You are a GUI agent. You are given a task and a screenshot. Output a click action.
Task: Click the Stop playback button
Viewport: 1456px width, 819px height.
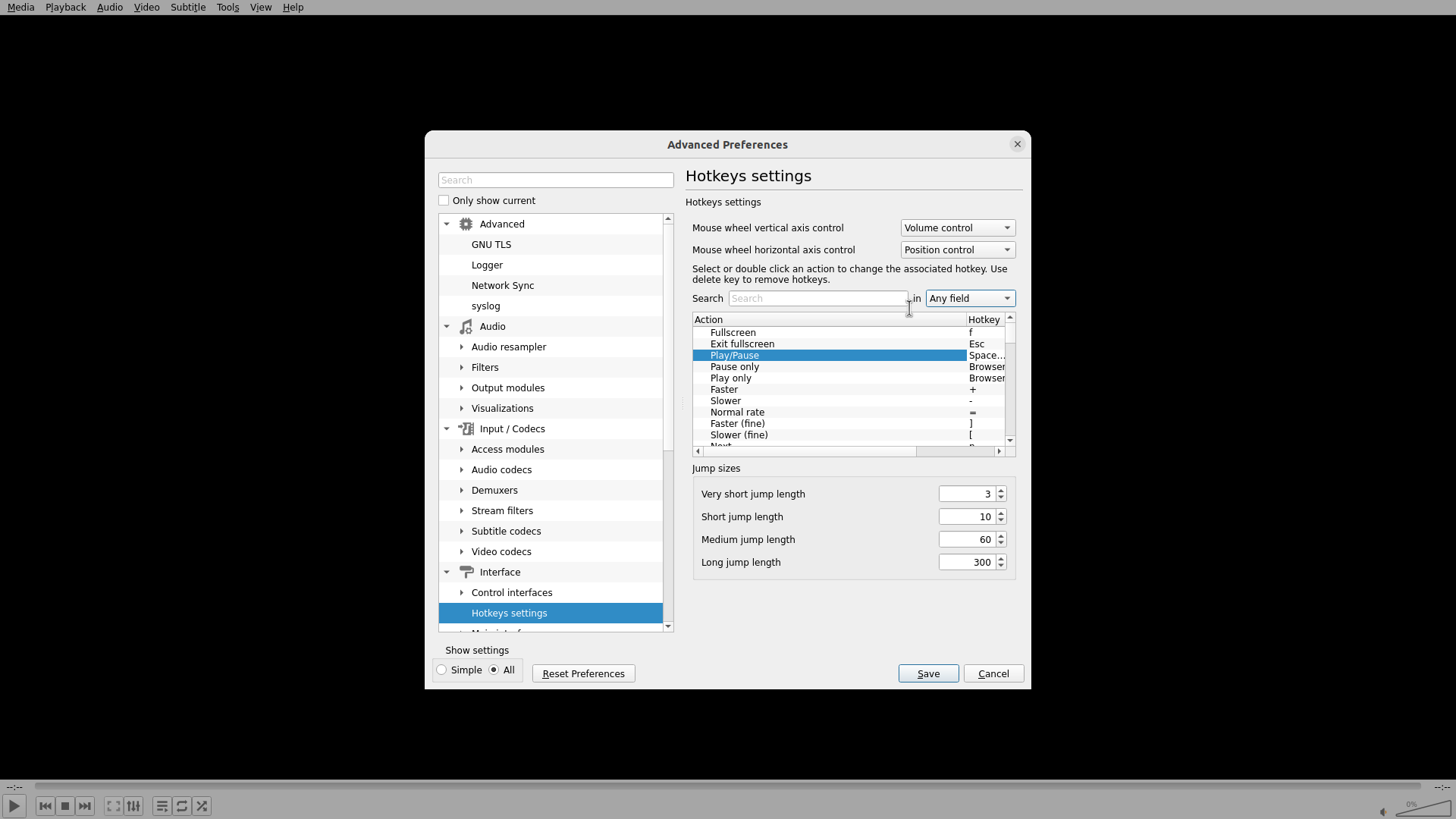click(x=65, y=806)
